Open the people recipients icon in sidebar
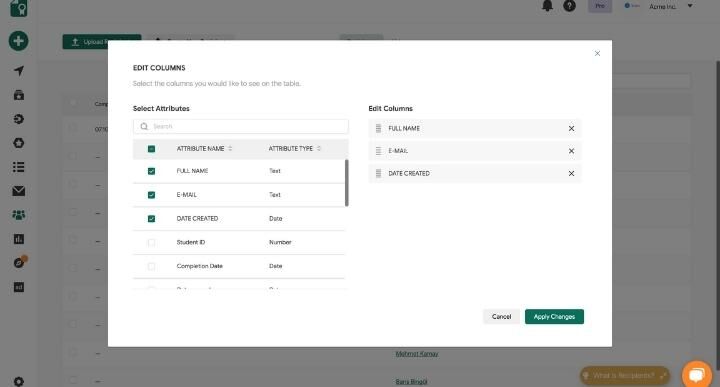 18,215
